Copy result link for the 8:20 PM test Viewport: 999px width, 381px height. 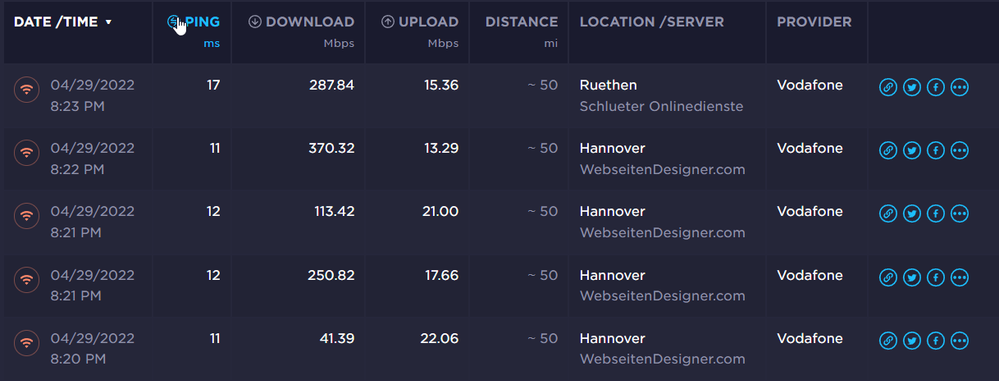click(888, 341)
